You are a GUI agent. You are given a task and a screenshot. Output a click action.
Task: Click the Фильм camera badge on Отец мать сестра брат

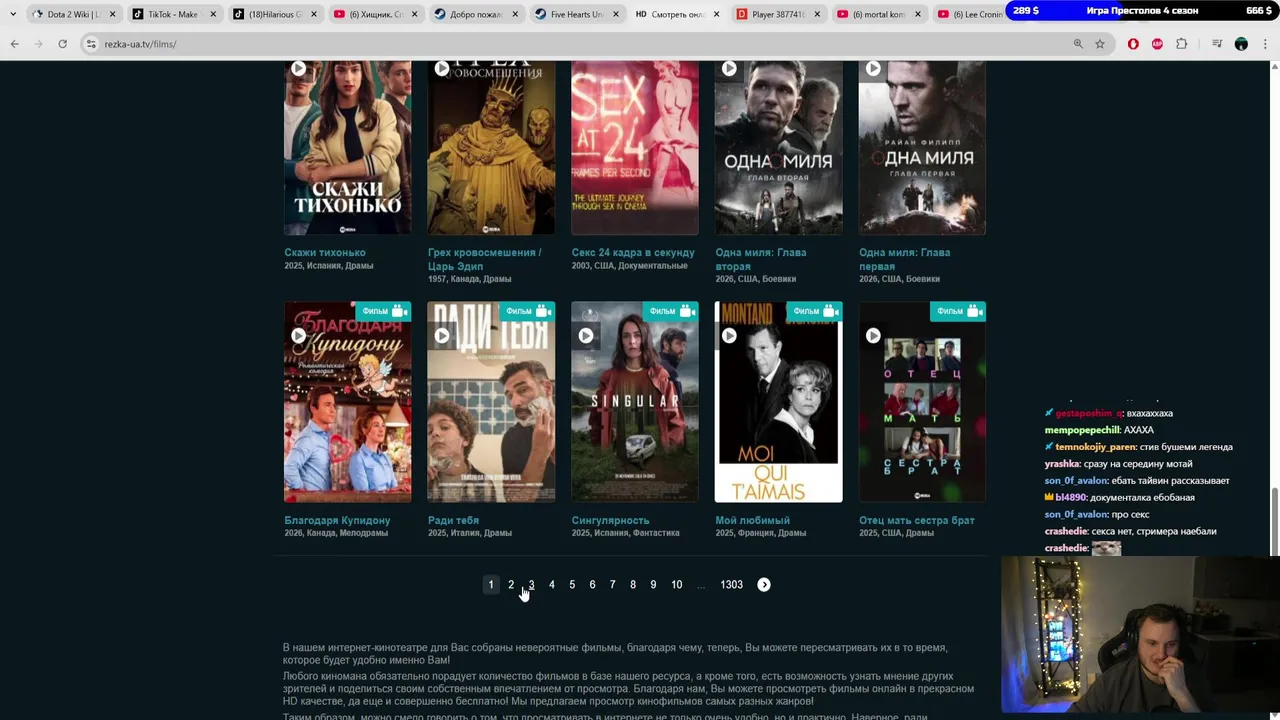(958, 311)
